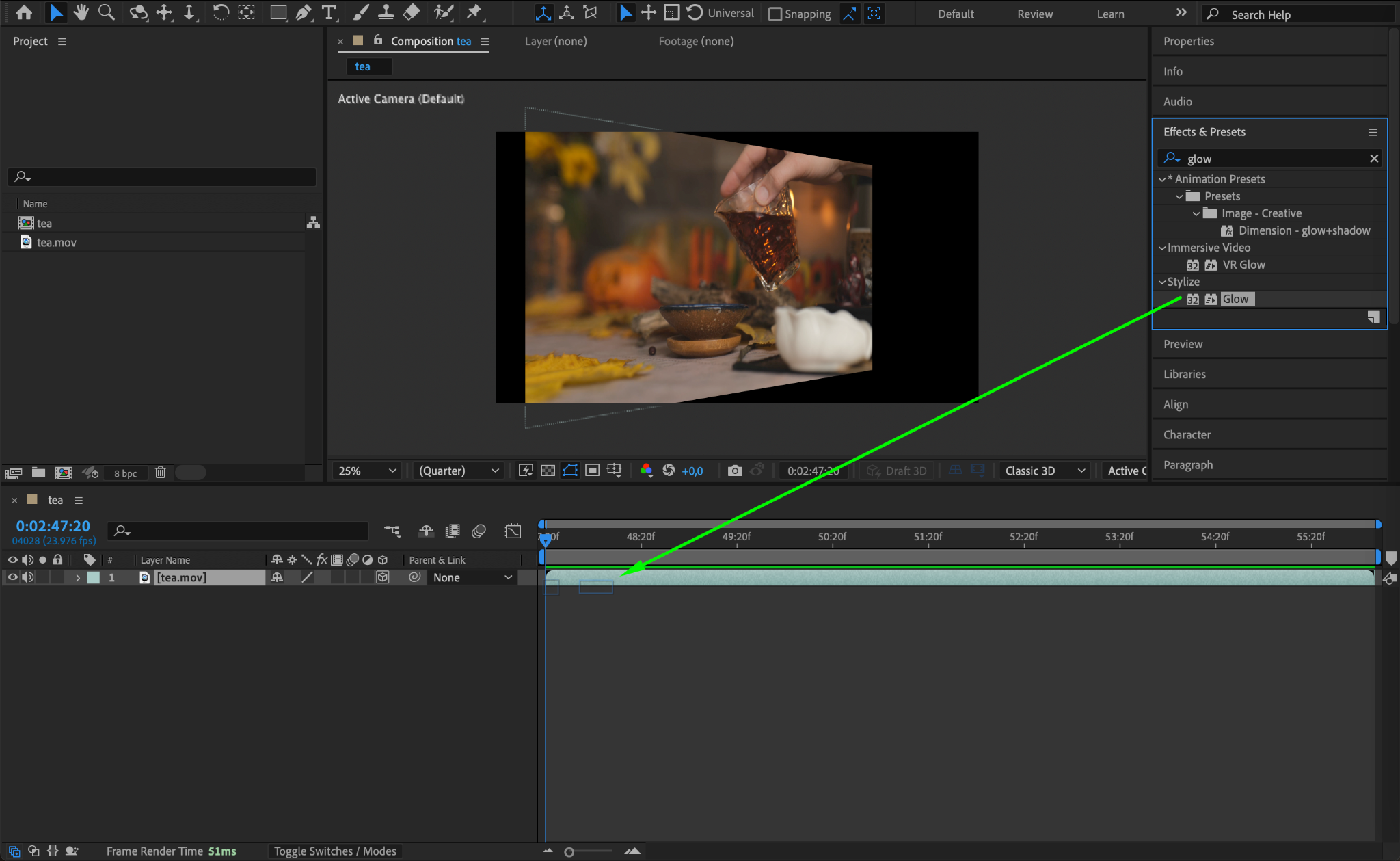Clear the glow effects search

tap(1373, 159)
